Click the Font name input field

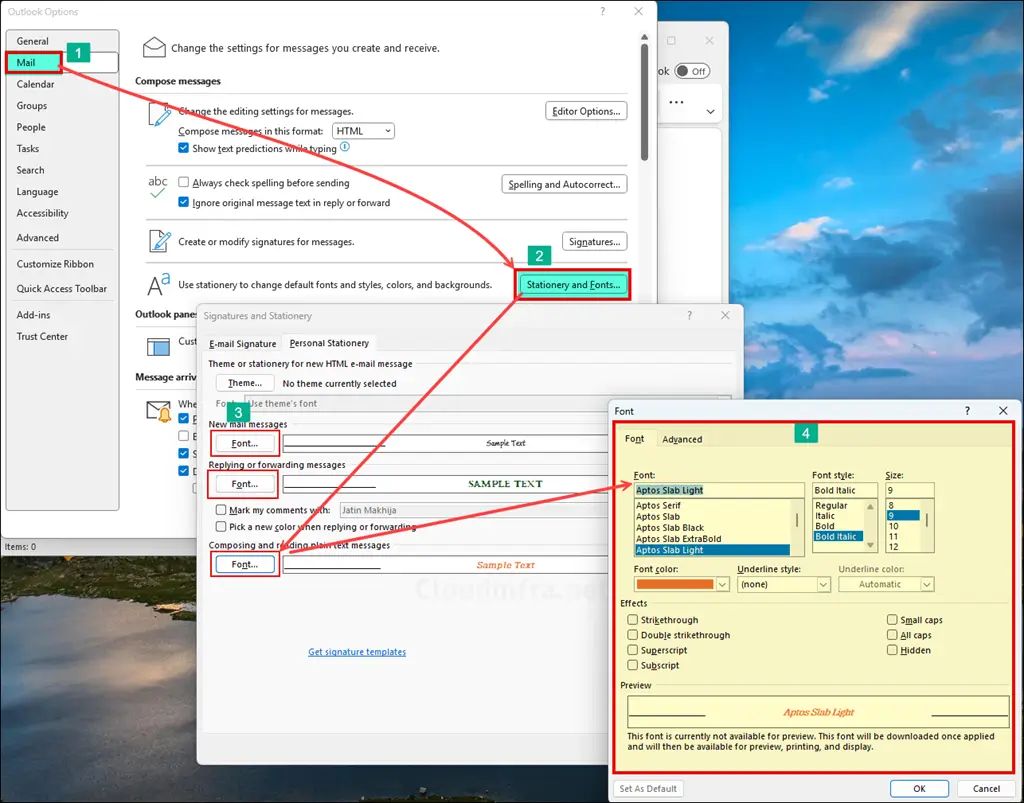click(x=718, y=490)
